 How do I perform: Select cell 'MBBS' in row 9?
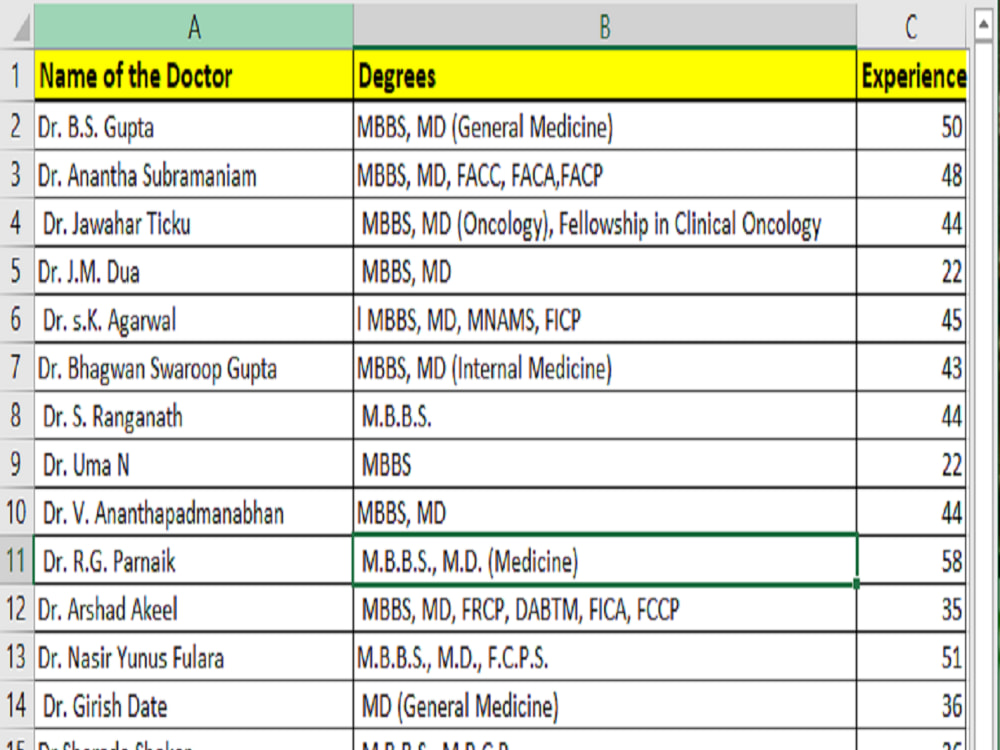tap(605, 464)
